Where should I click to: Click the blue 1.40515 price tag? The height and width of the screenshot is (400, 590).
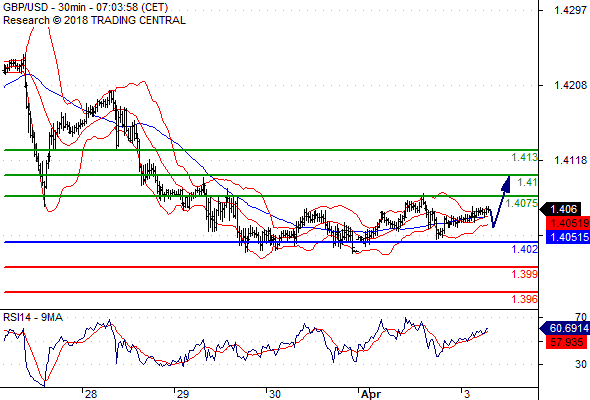pos(567,237)
